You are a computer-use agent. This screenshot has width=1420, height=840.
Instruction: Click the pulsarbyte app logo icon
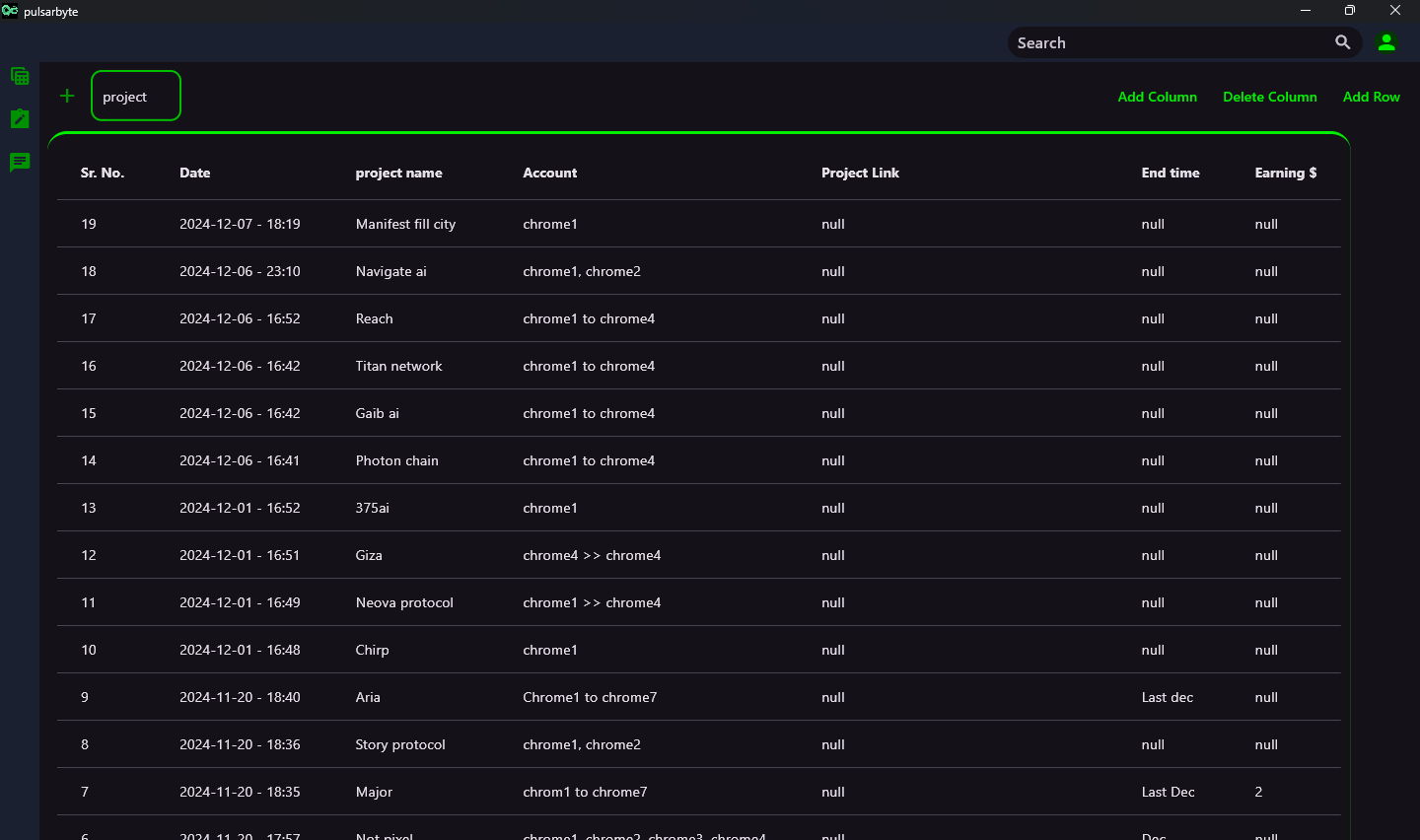click(x=10, y=11)
